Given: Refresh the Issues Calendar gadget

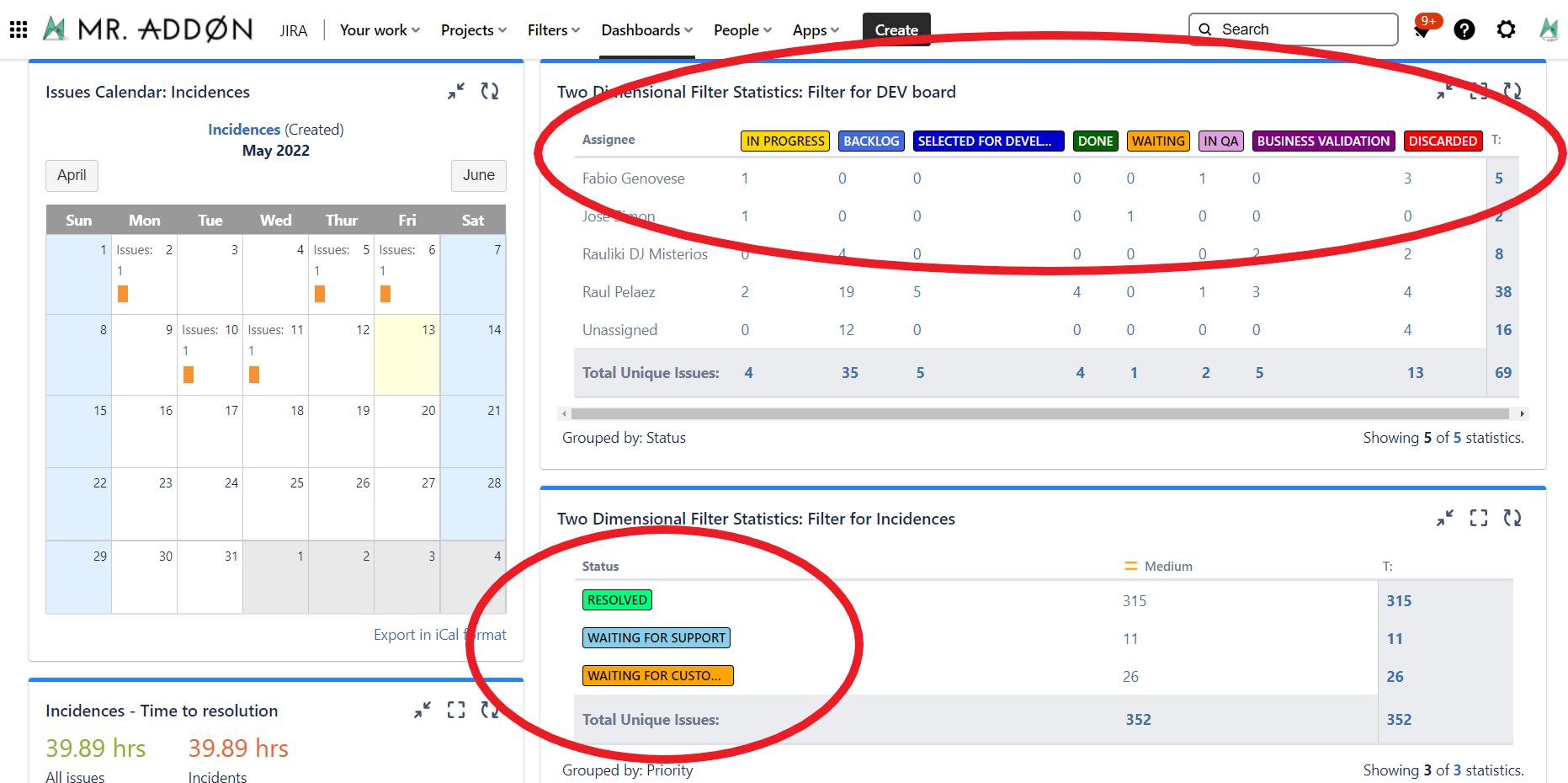Looking at the screenshot, I should [x=490, y=91].
